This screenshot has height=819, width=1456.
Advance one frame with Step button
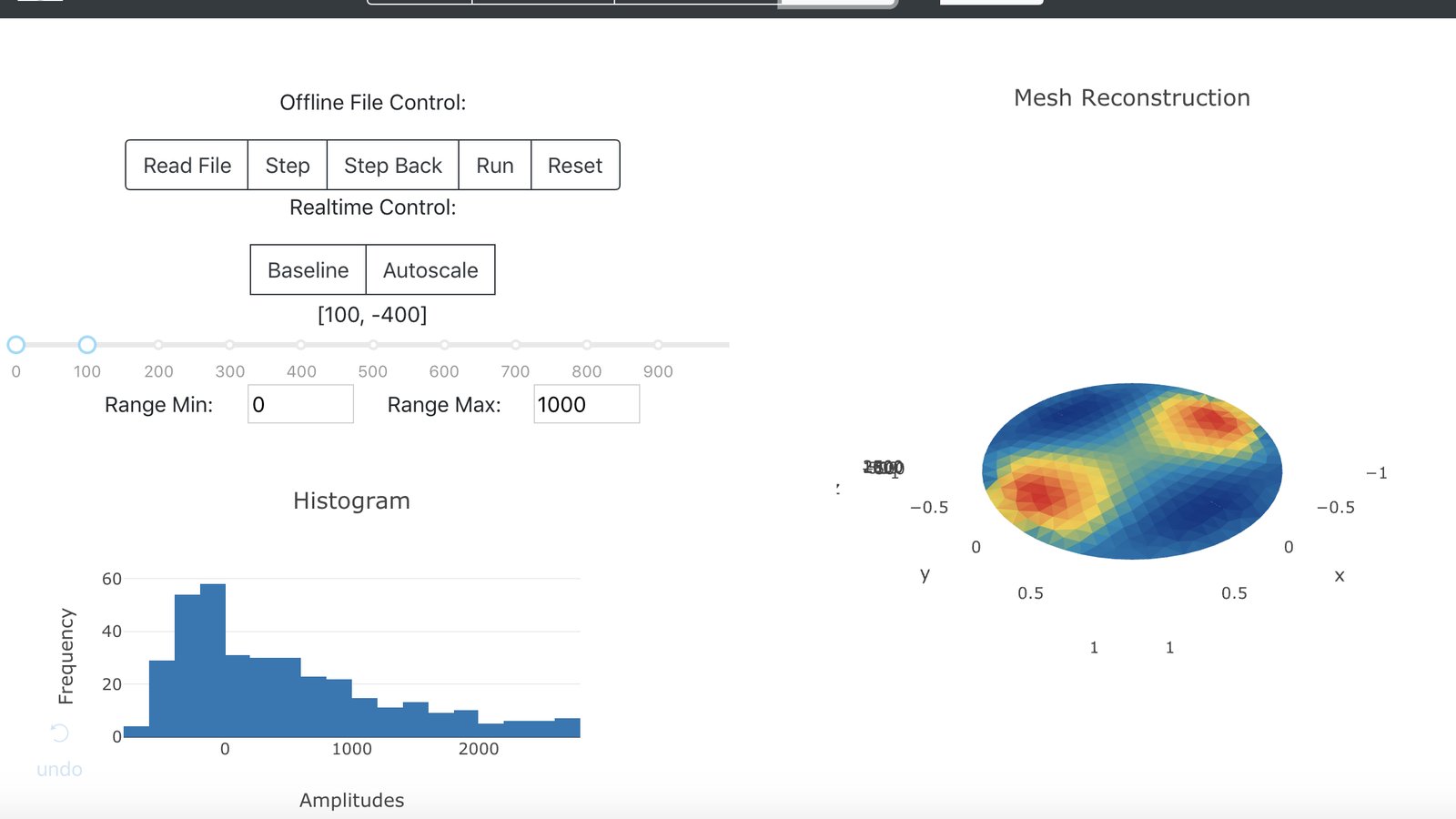pyautogui.click(x=288, y=165)
